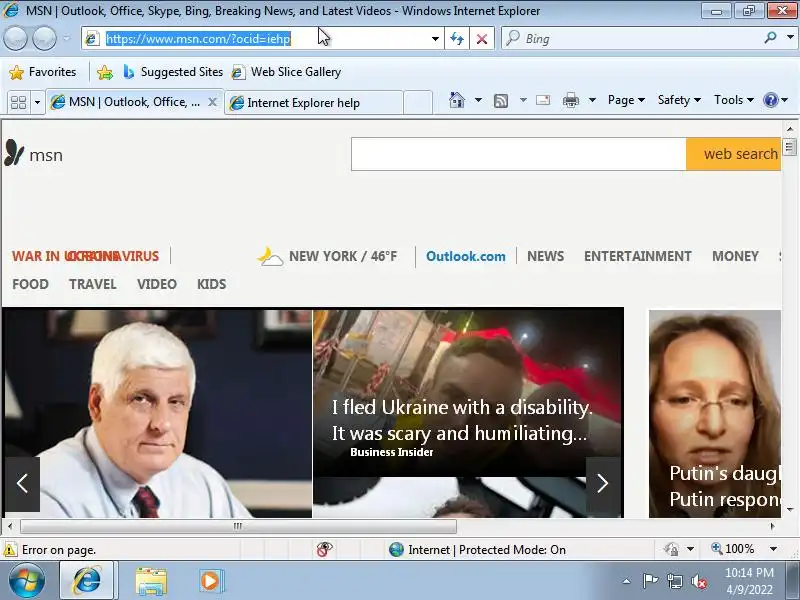The image size is (800, 600).
Task: Click Internet Protected Mode zone indicator
Action: (x=478, y=549)
